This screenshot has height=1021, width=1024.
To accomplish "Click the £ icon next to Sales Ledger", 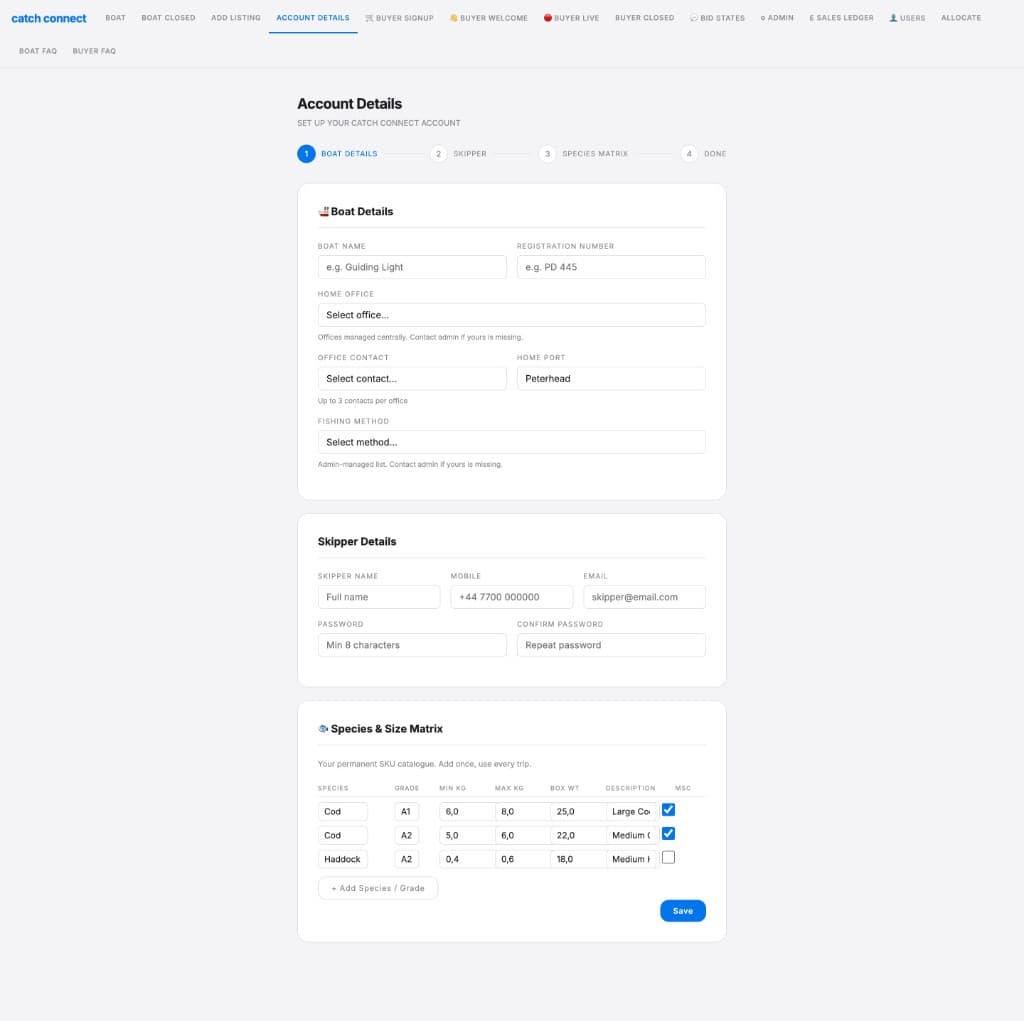I will [811, 17].
